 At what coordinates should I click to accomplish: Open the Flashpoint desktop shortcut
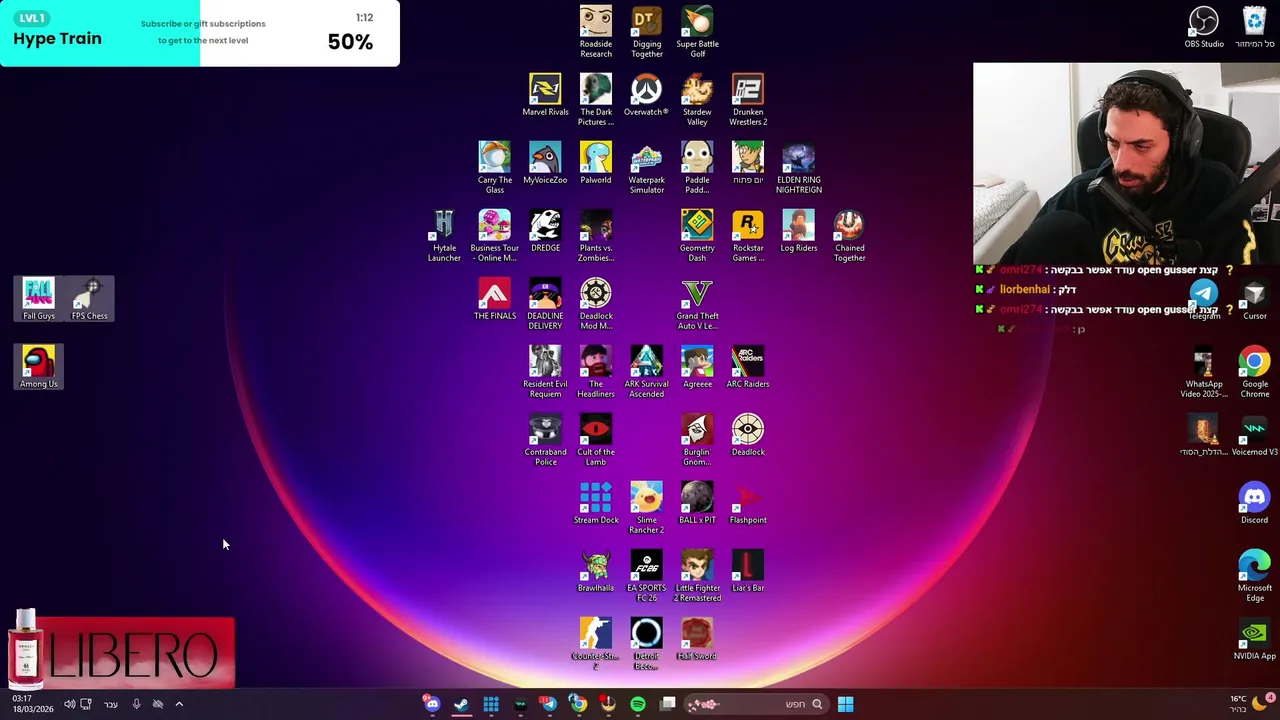tap(748, 503)
